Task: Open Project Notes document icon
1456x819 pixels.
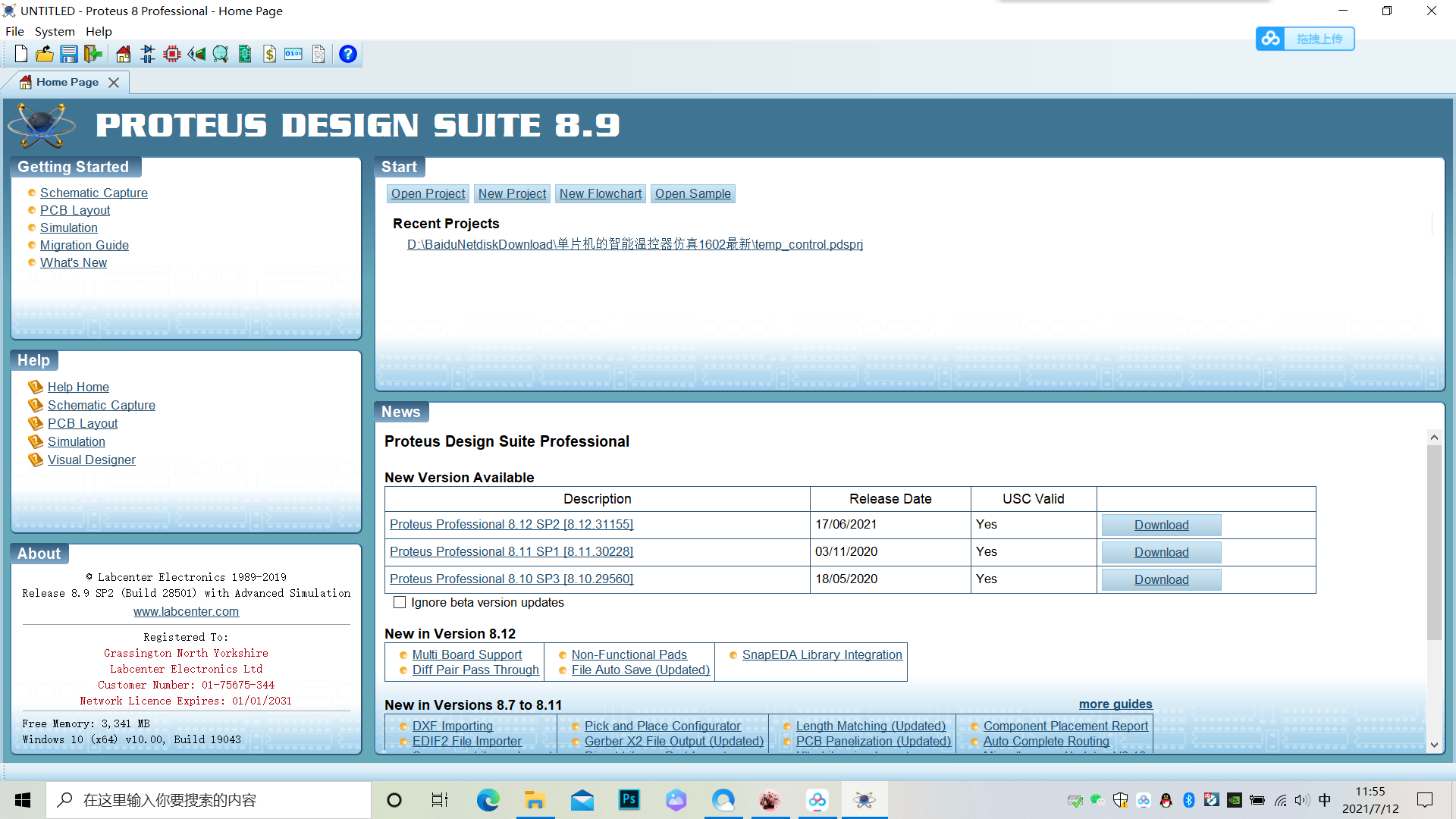Action: [x=318, y=54]
